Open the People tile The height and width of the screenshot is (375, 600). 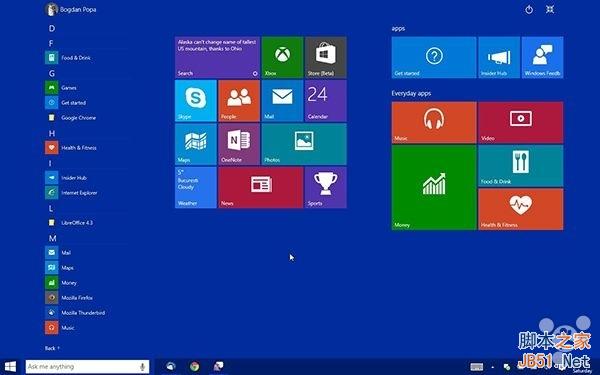pyautogui.click(x=239, y=101)
